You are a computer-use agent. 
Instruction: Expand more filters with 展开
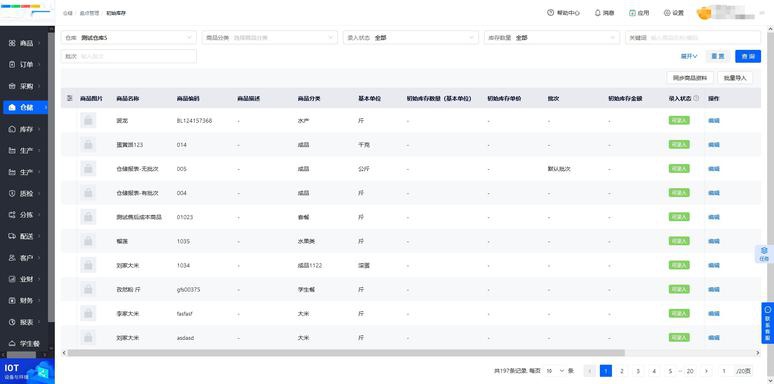[x=689, y=56]
